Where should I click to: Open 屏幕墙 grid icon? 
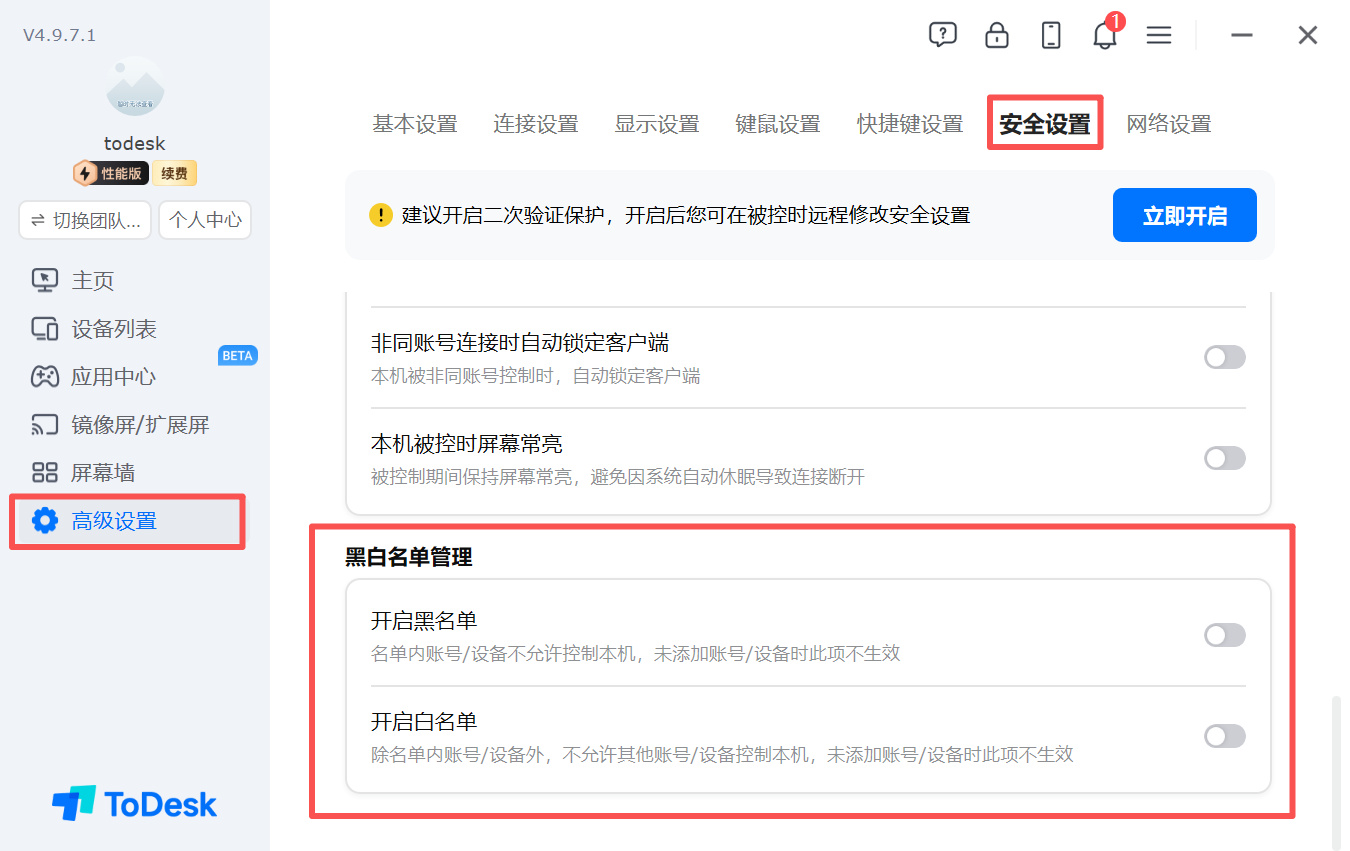click(x=45, y=473)
